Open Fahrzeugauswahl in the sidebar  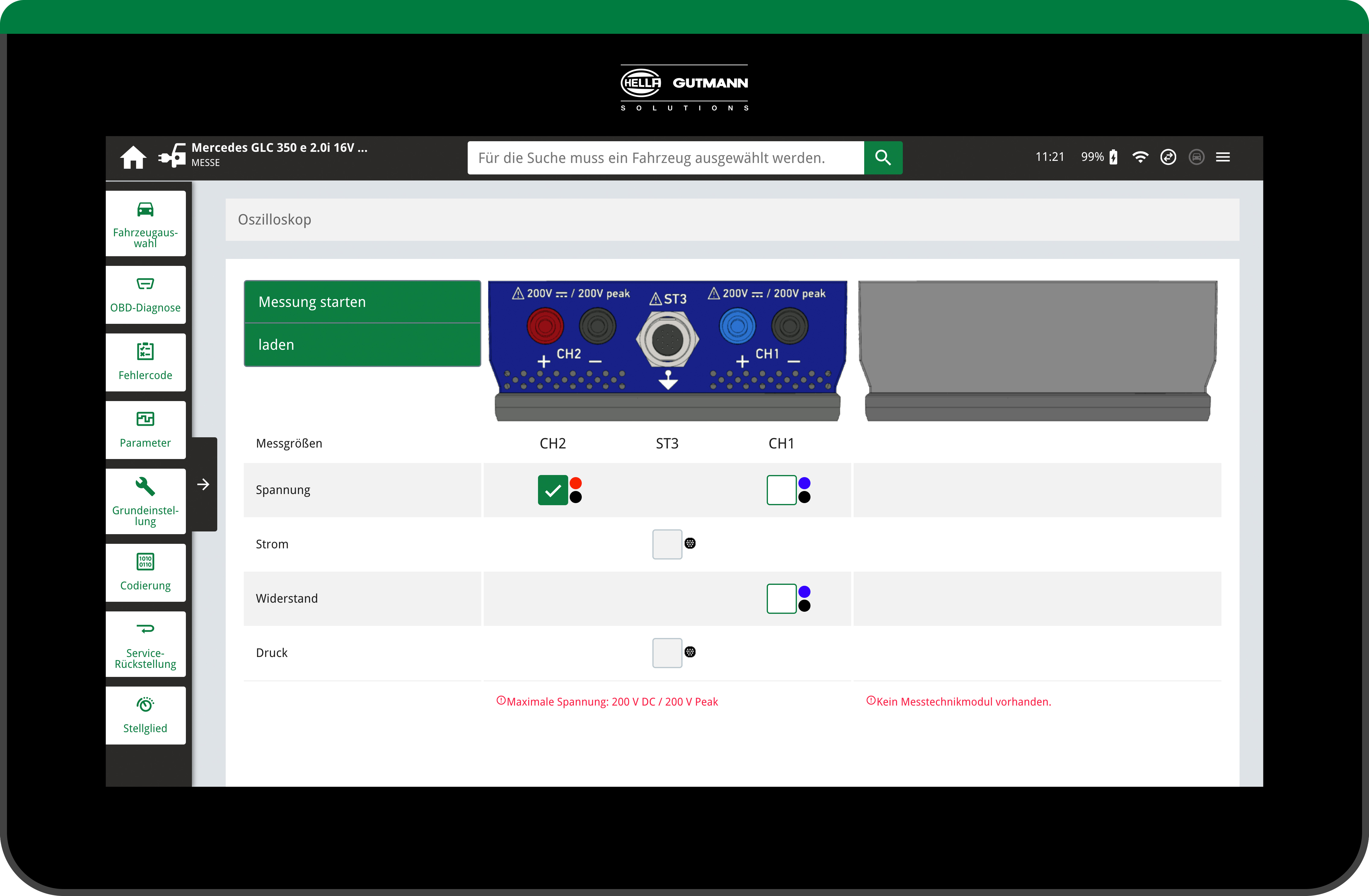(145, 223)
